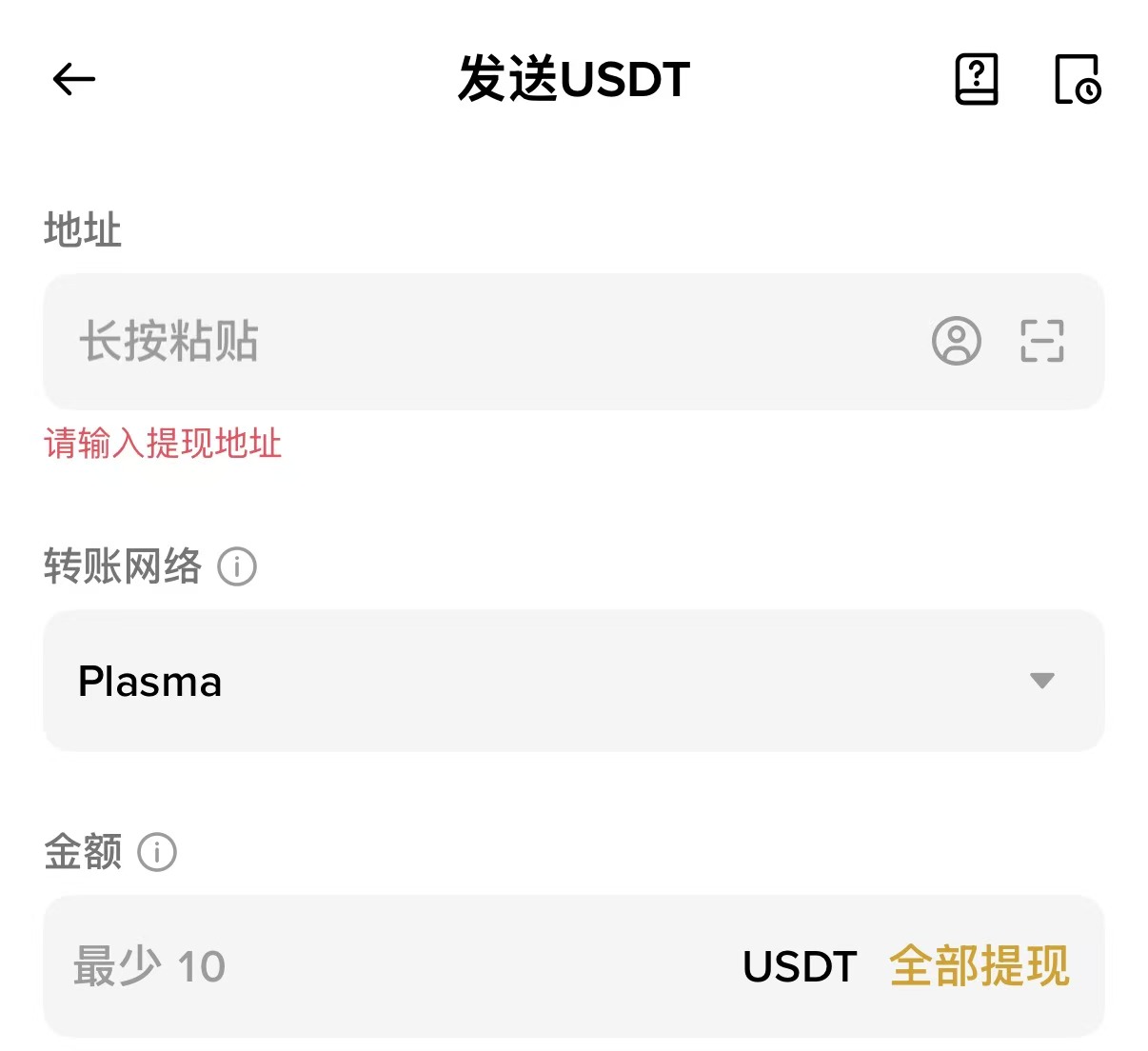Click the 长按粘贴 address input field
The height and width of the screenshot is (1051, 1148).
tap(169, 341)
